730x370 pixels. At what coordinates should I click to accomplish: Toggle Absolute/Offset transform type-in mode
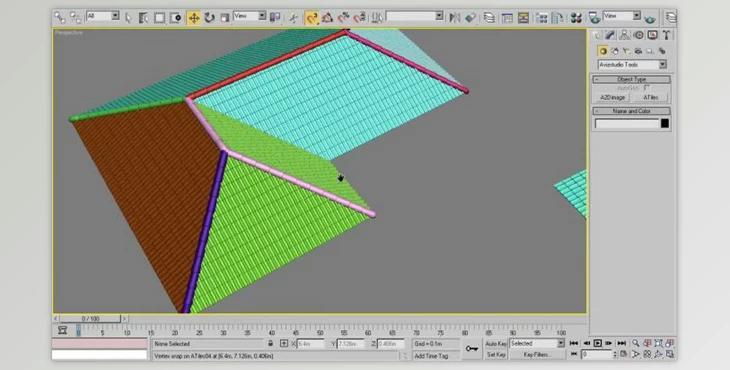[x=284, y=343]
